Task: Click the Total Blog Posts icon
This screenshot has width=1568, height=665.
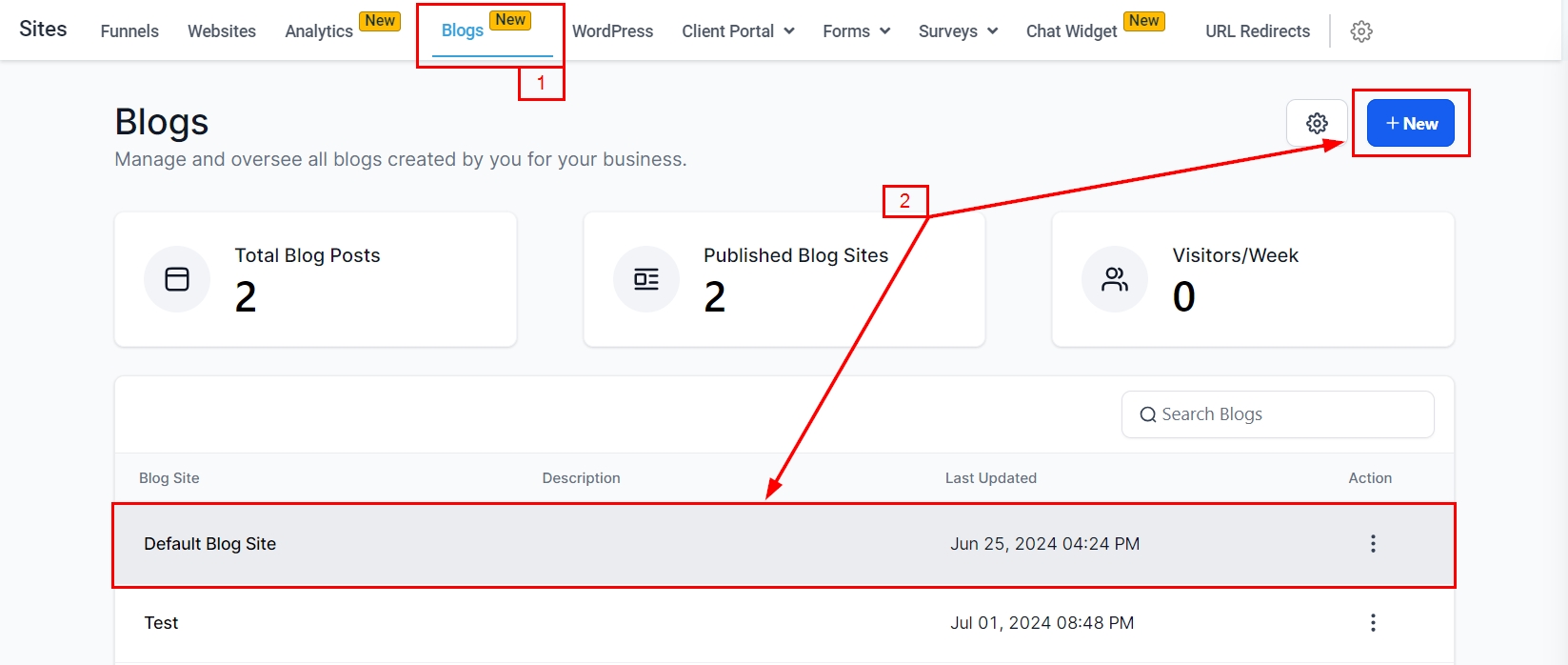Action: pyautogui.click(x=177, y=279)
